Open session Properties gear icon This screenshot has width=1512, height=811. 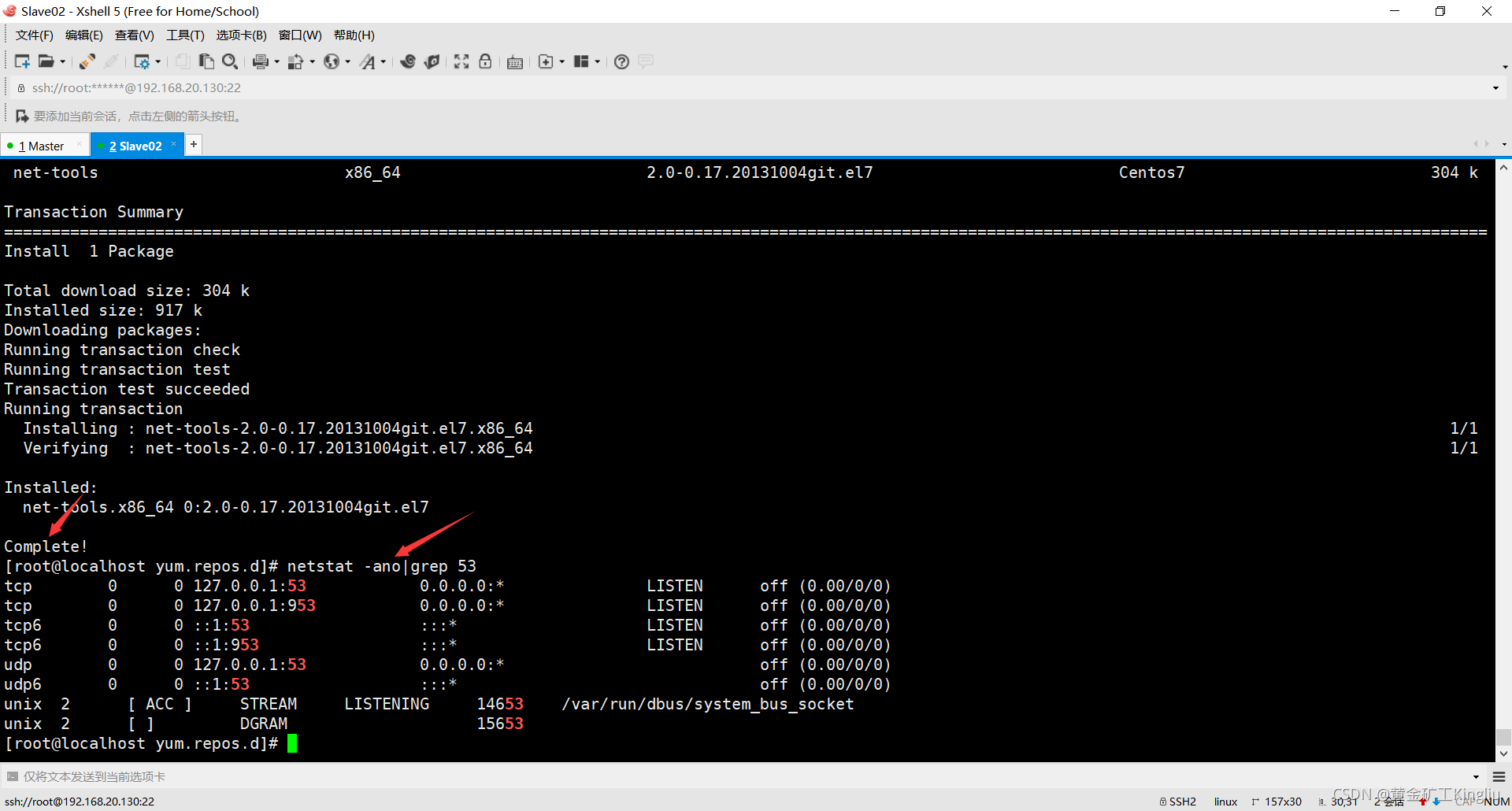tap(143, 61)
